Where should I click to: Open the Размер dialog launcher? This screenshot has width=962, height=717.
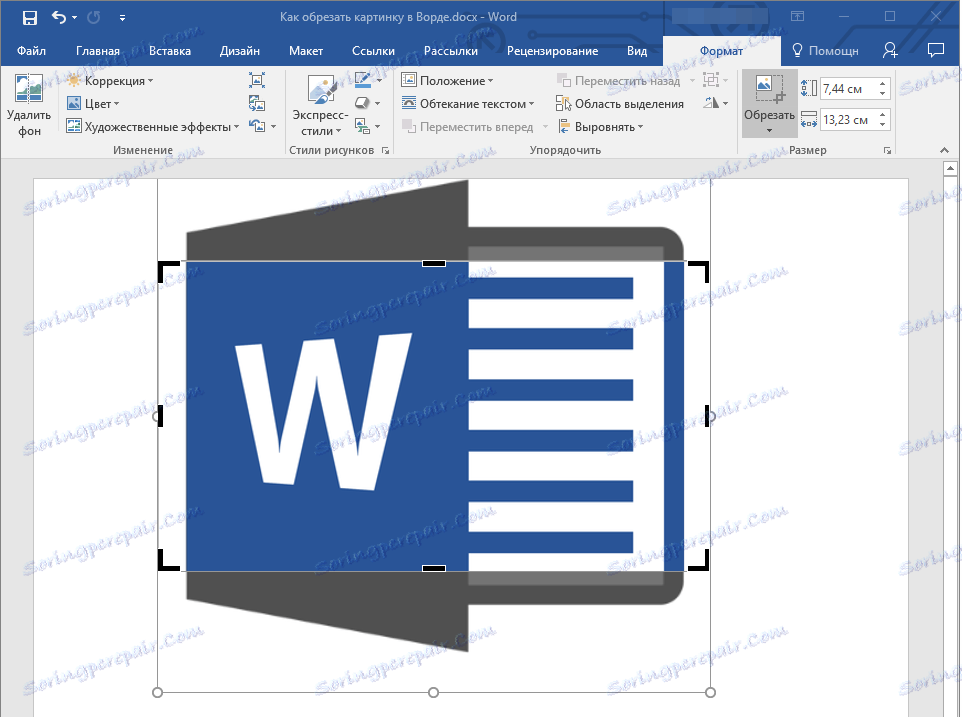click(x=887, y=150)
